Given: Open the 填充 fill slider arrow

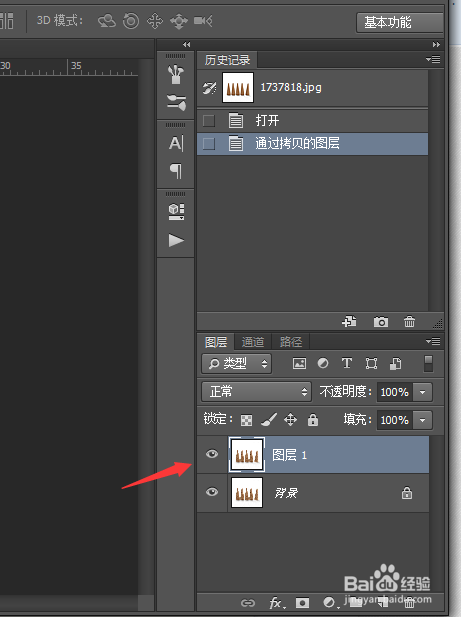Looking at the screenshot, I should point(422,420).
